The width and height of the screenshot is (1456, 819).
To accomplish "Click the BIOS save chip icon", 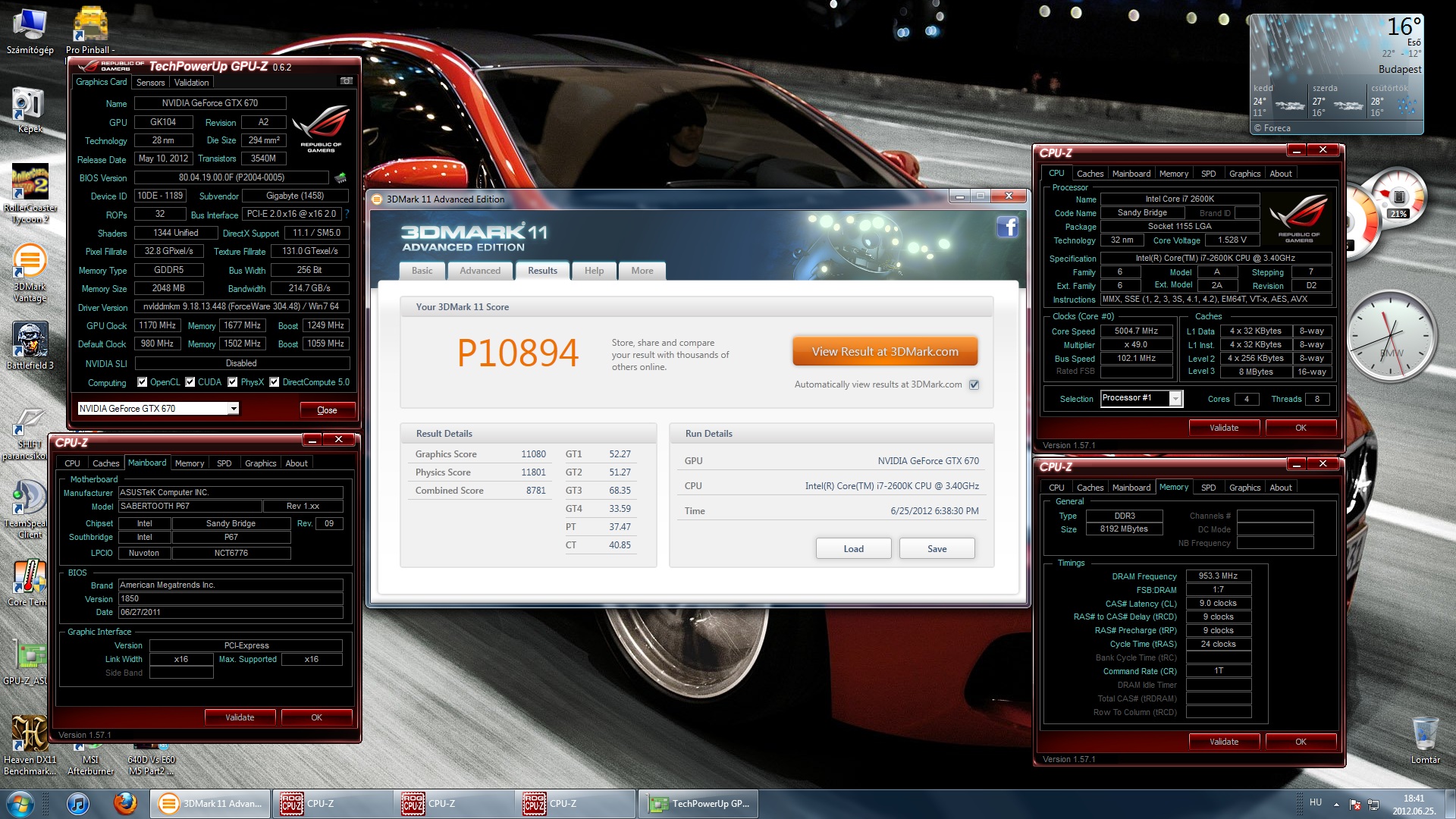I will (x=340, y=177).
